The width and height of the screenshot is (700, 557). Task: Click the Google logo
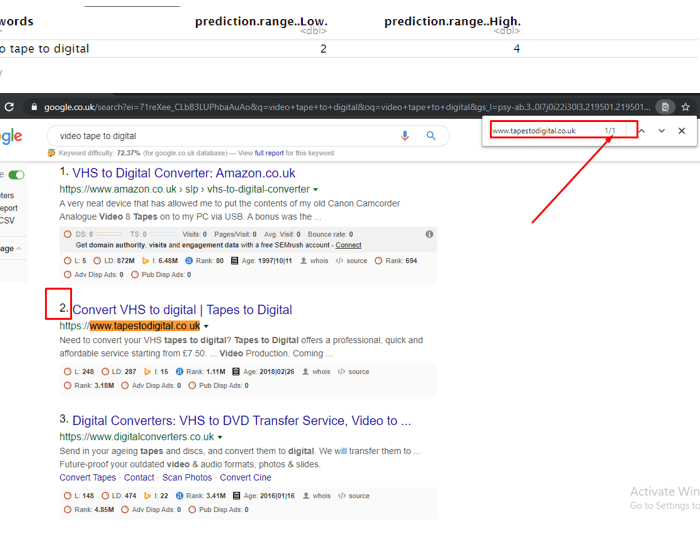coord(11,136)
